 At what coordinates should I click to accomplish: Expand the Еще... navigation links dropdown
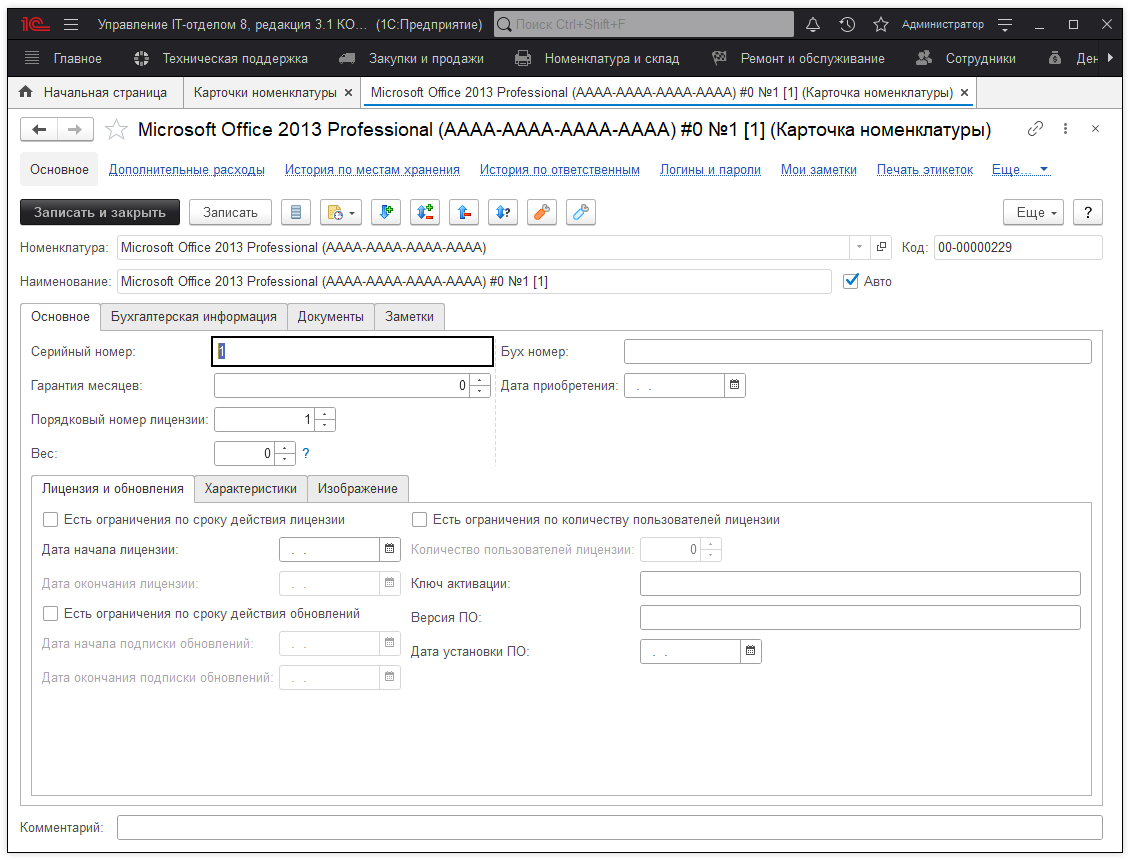pos(1021,170)
